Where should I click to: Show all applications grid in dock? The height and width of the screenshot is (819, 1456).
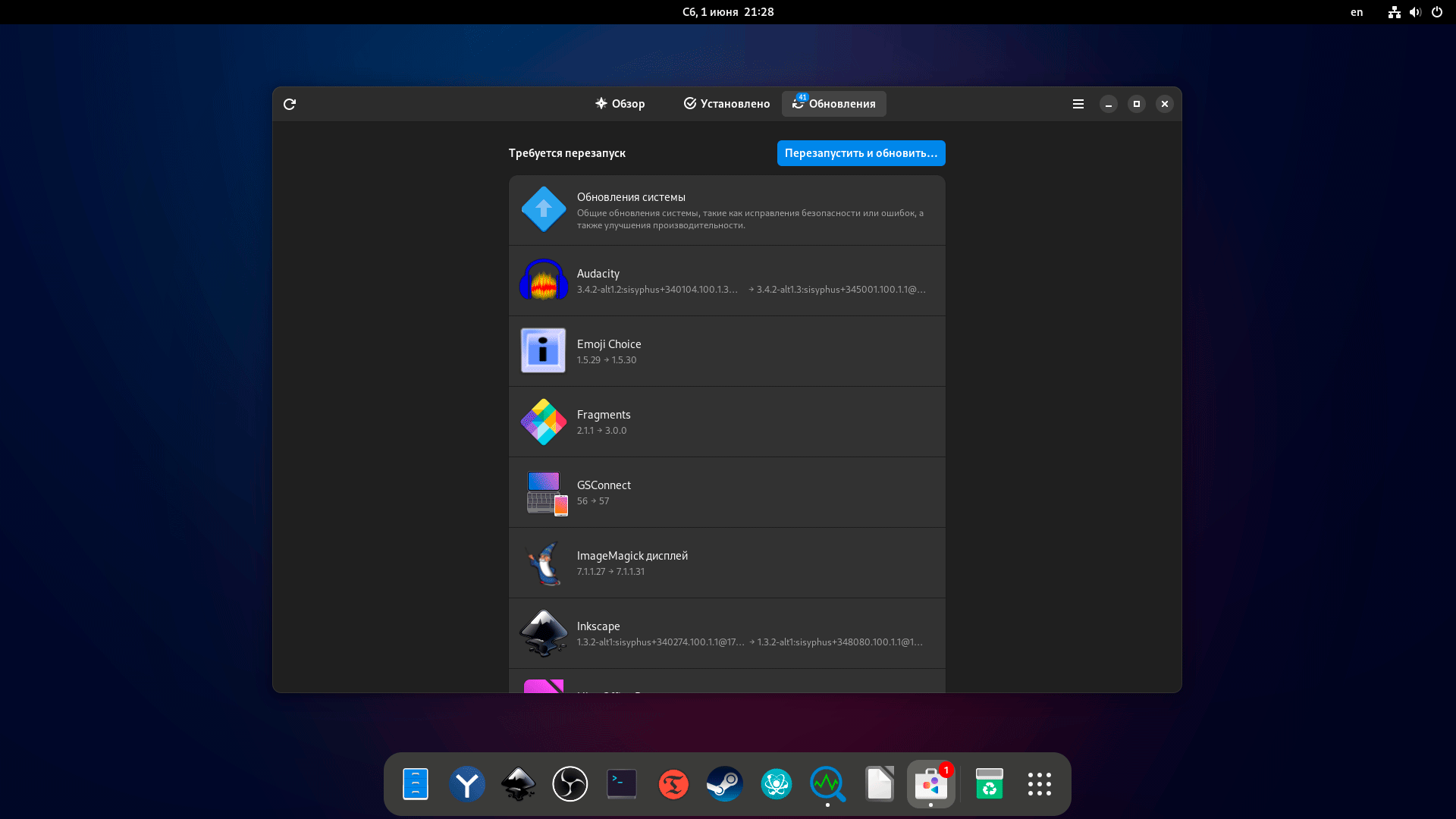[1039, 784]
